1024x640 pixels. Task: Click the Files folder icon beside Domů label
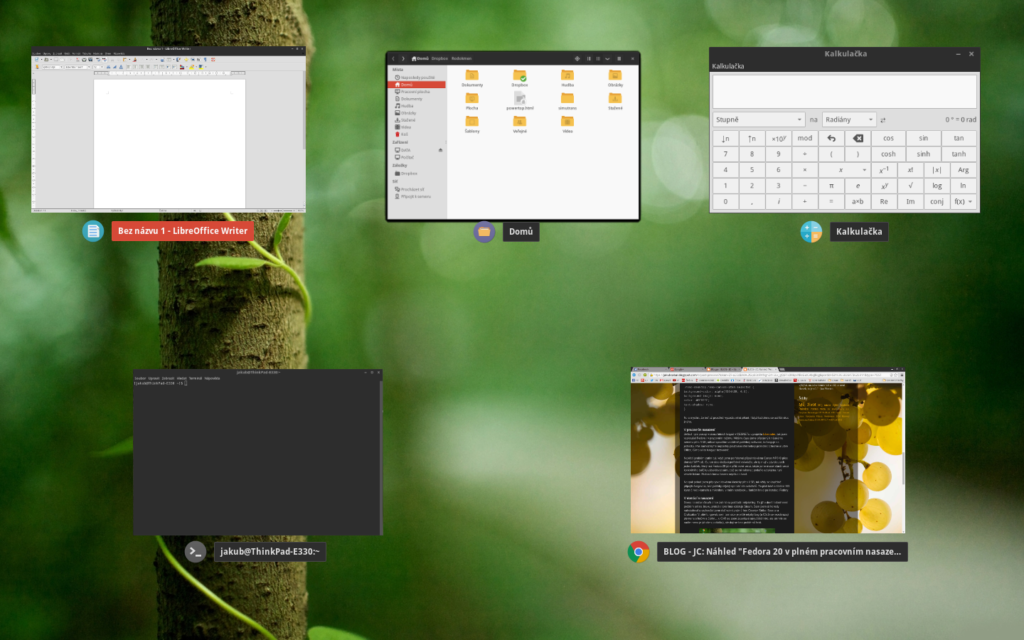pos(484,232)
